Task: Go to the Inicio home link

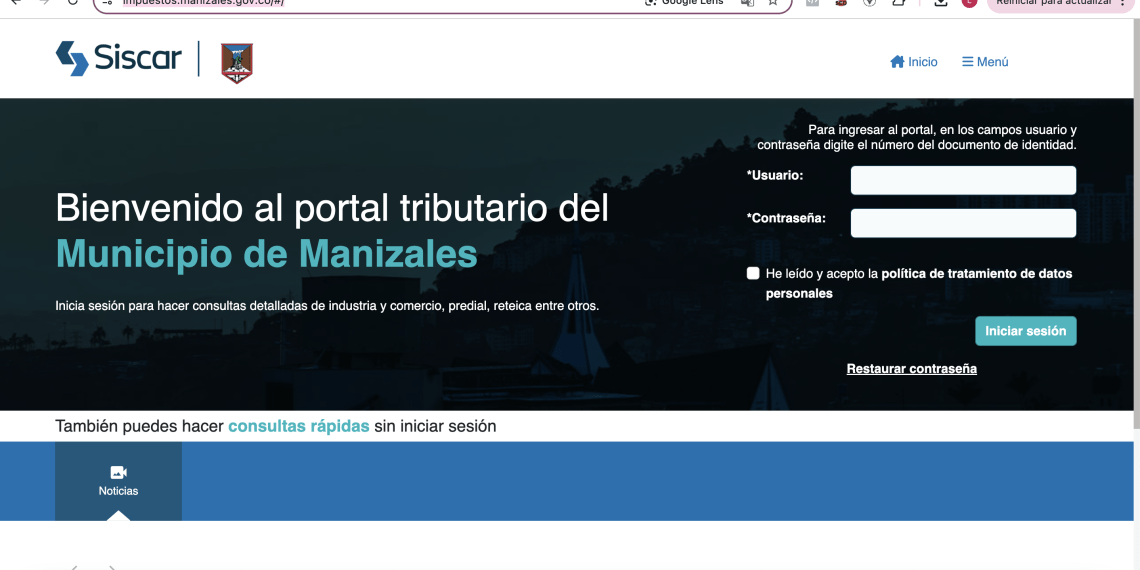Action: pos(914,62)
